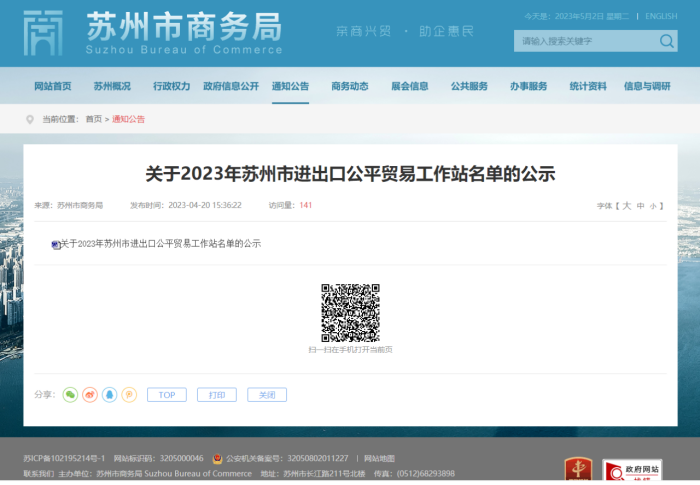Set font size to 小
This screenshot has height=485, width=700.
[653, 206]
